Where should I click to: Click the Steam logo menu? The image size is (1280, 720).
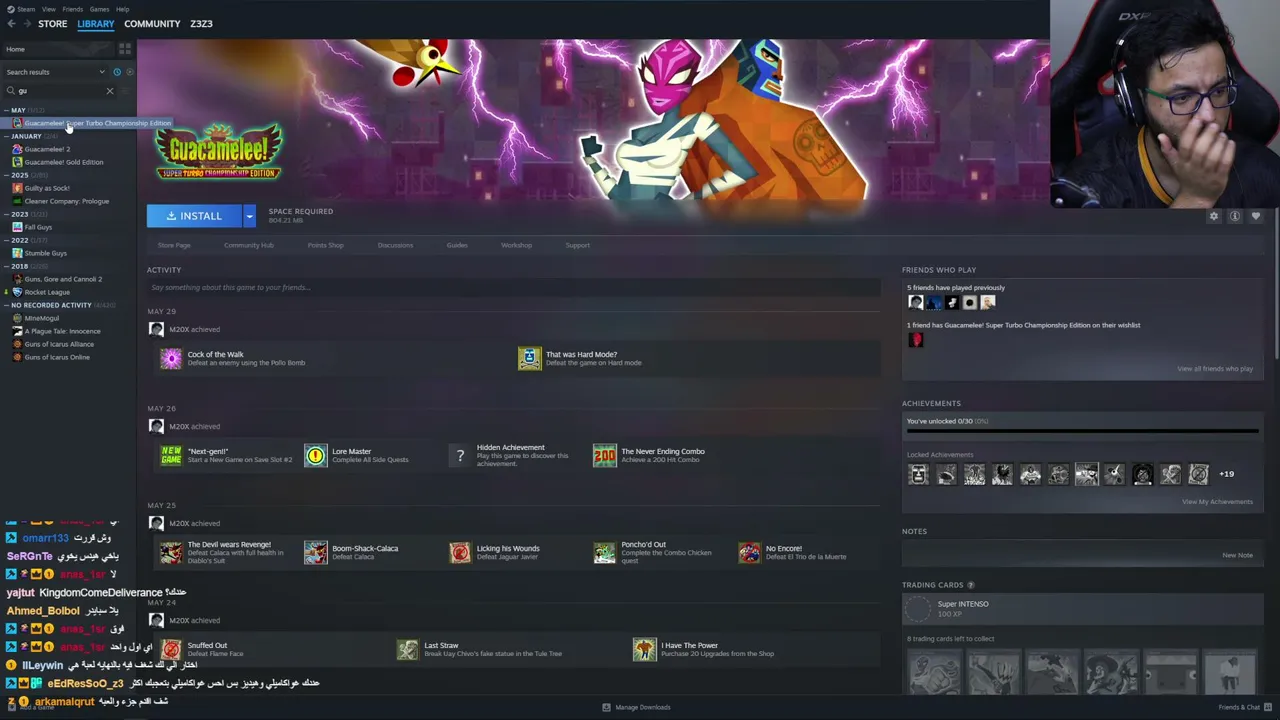[21, 9]
